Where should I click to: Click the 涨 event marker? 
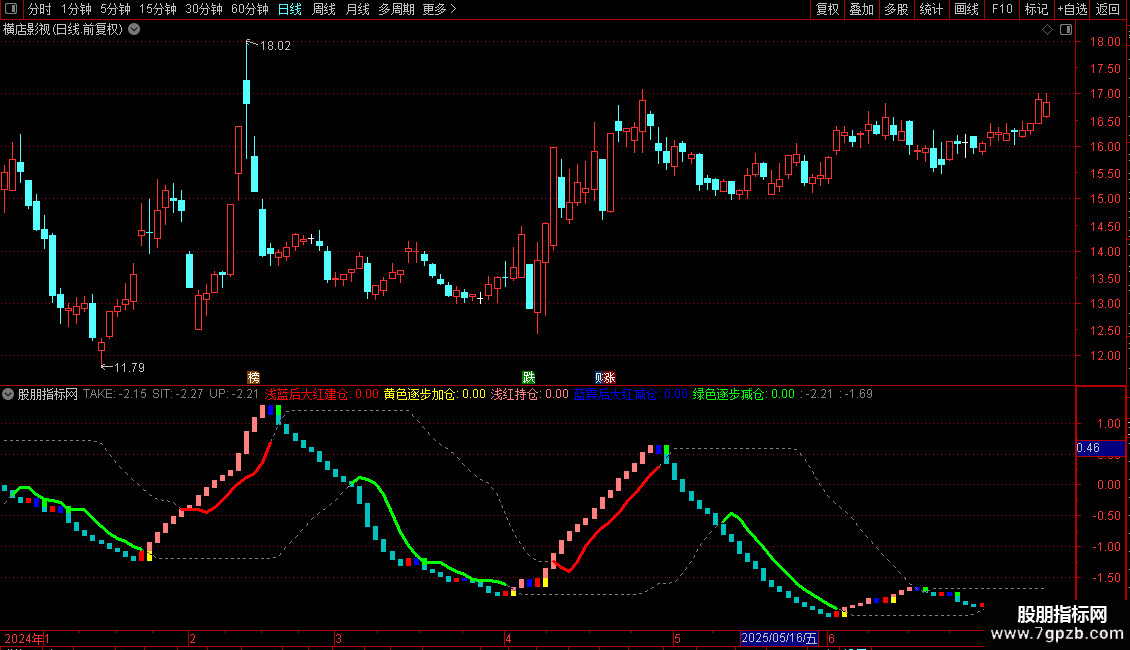610,378
